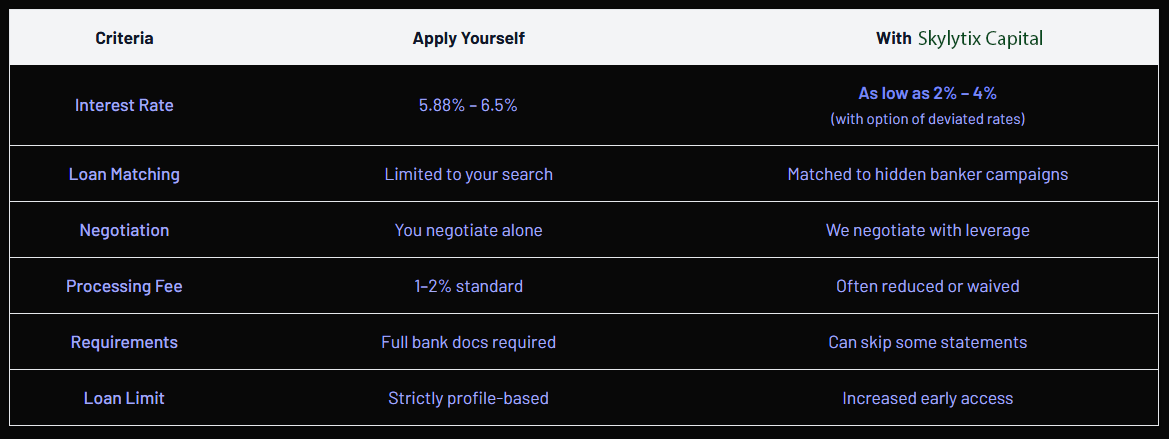1169x439 pixels.
Task: Select the Loan Matching row label
Action: tap(124, 174)
